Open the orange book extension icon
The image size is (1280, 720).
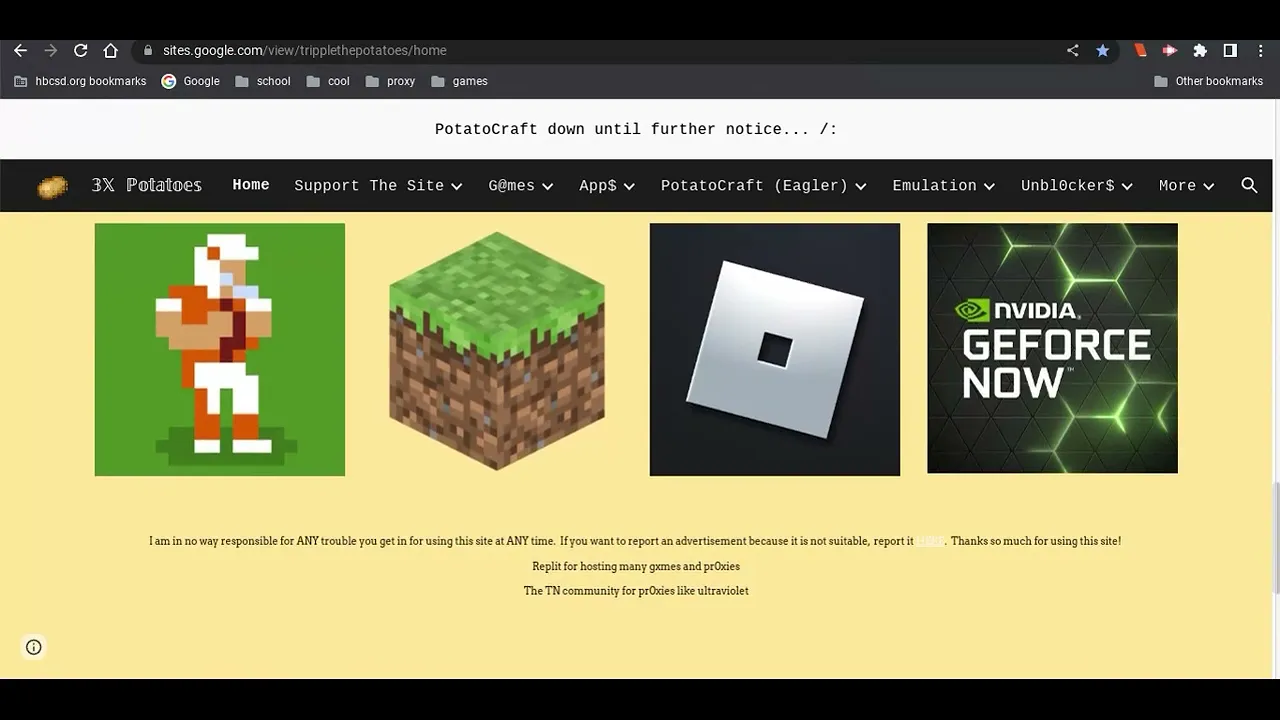click(x=1140, y=50)
